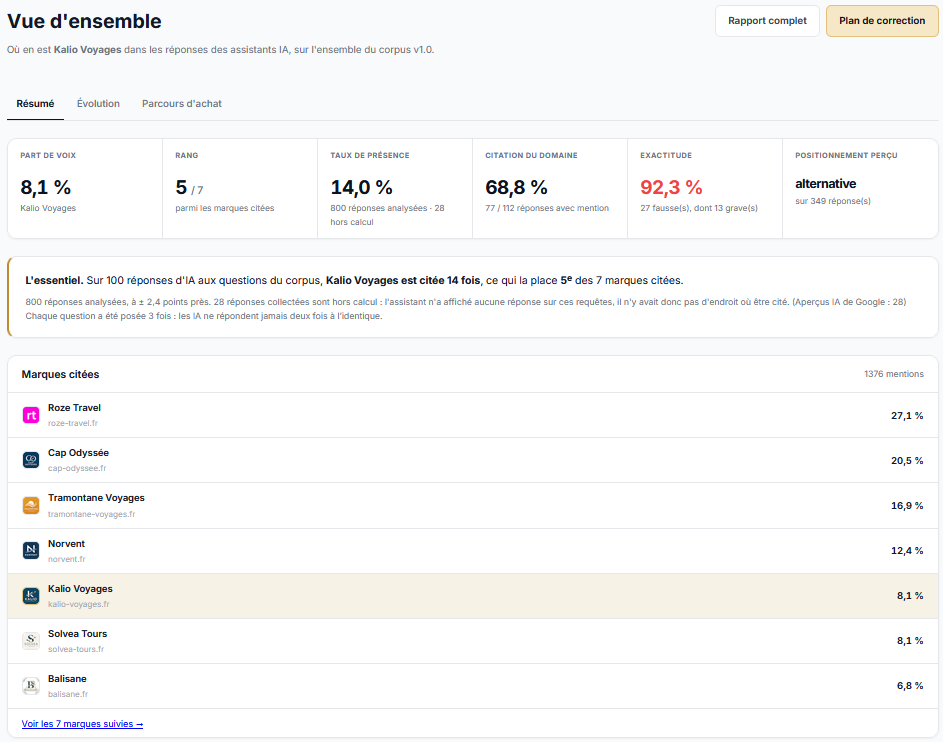
Task: Click the alternative positioning value
Action: tap(825, 183)
